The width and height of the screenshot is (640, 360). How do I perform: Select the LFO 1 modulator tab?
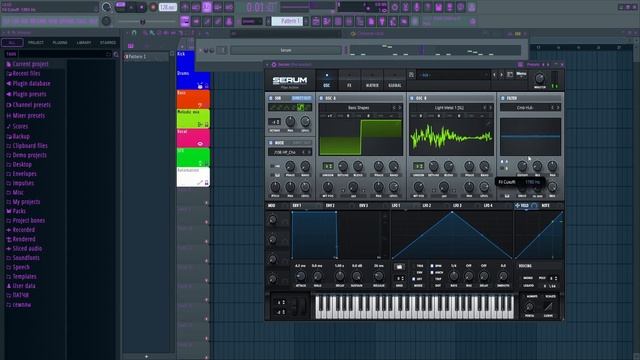(x=396, y=206)
